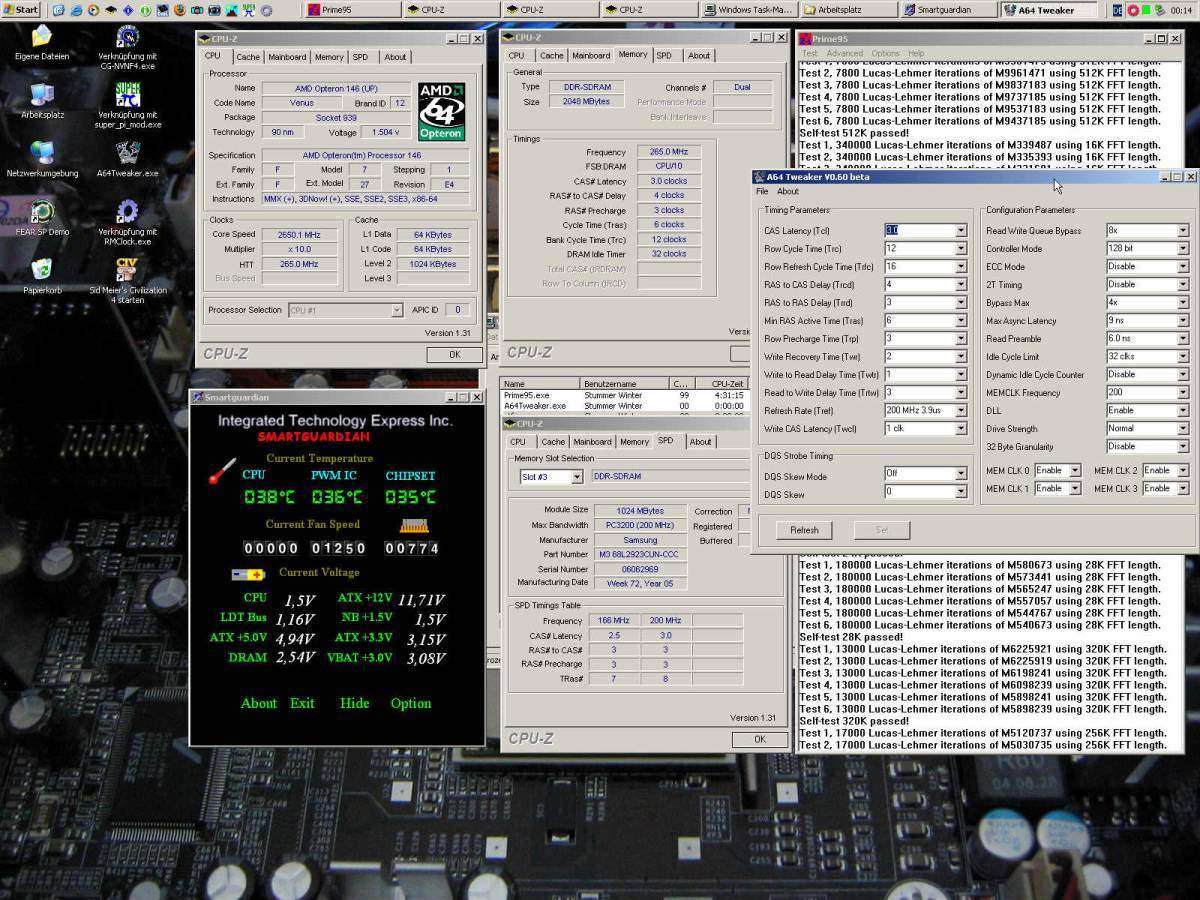Image resolution: width=1200 pixels, height=900 pixels.
Task: Click the Windows Start button
Action: tap(21, 10)
